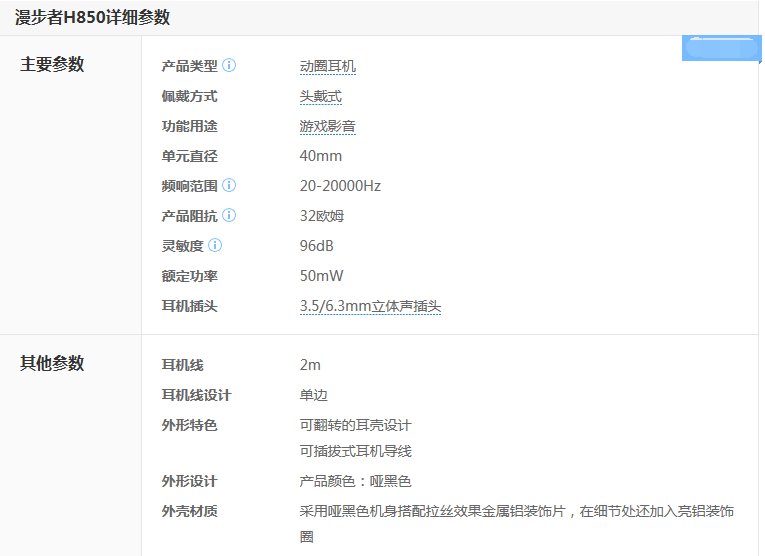Click the 耳机线设计 label

click(196, 395)
